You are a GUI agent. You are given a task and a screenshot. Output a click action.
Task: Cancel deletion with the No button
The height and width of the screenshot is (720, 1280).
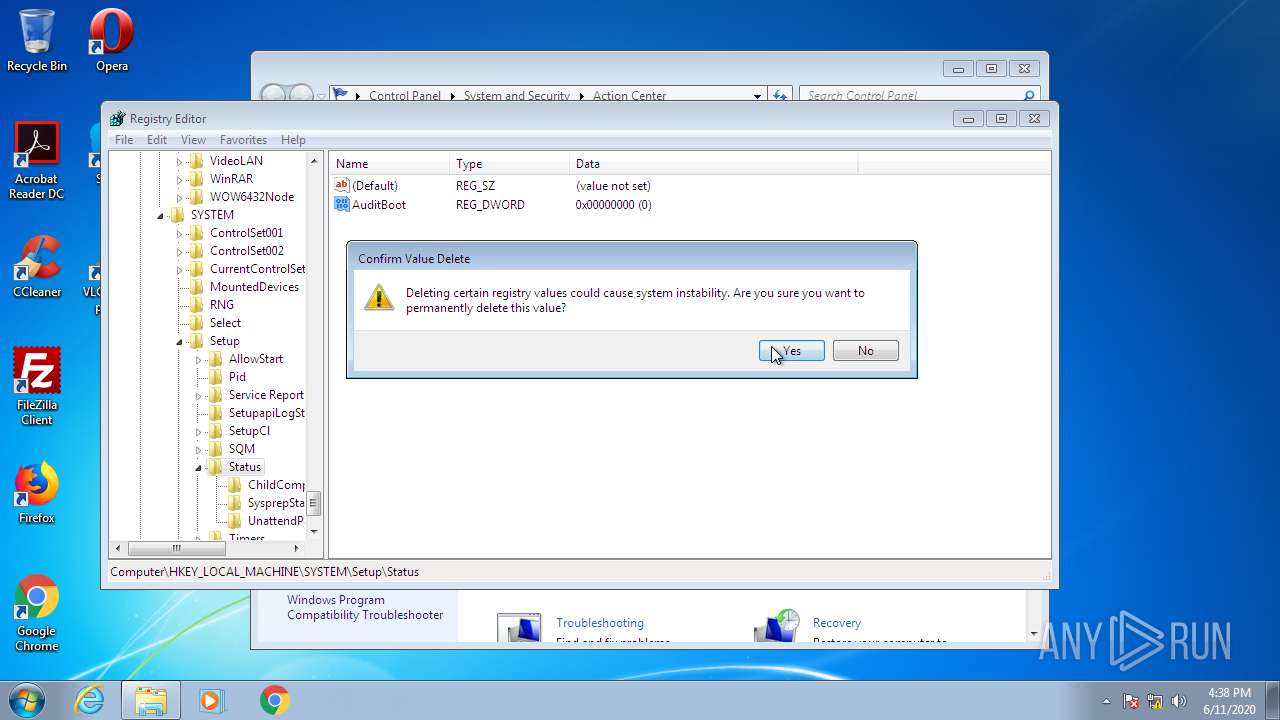865,351
